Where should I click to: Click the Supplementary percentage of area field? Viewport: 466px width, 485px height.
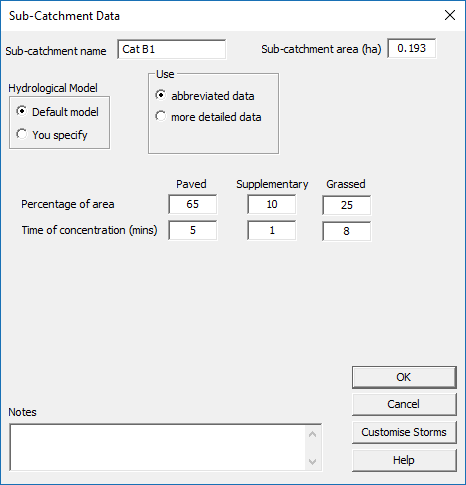pos(272,204)
